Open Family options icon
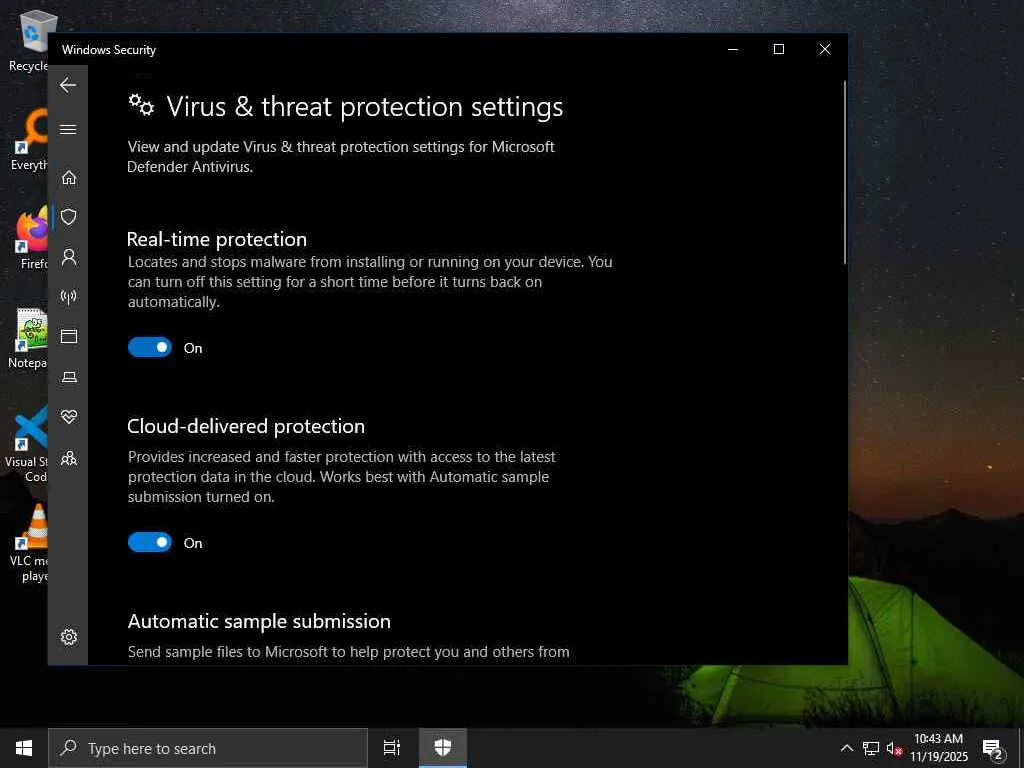 pyautogui.click(x=69, y=458)
